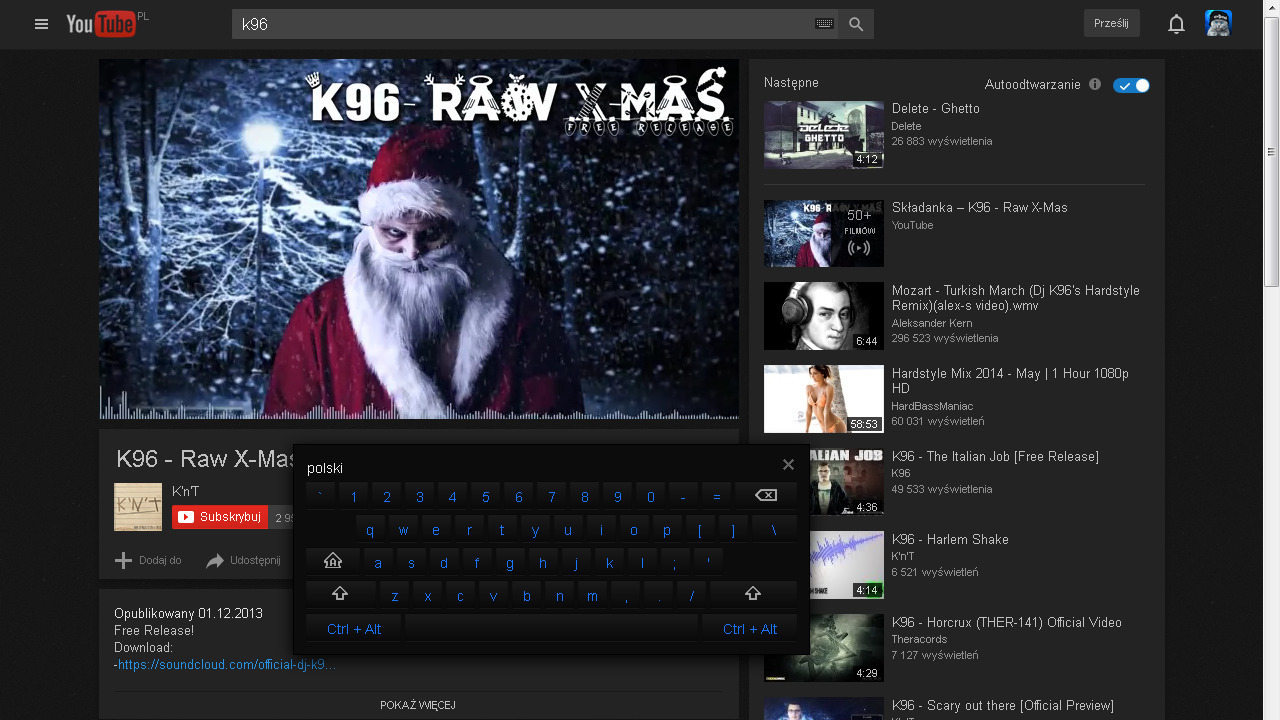Screen dimensions: 1280x720
Task: Click the Prześlij upload button
Action: tap(1111, 23)
